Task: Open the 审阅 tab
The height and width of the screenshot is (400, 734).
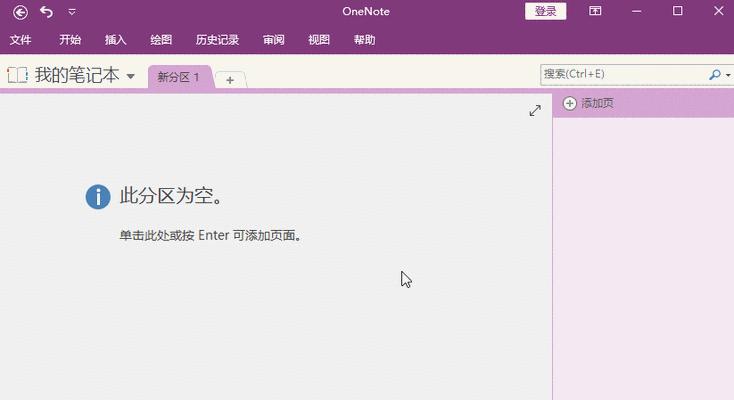Action: [274, 40]
